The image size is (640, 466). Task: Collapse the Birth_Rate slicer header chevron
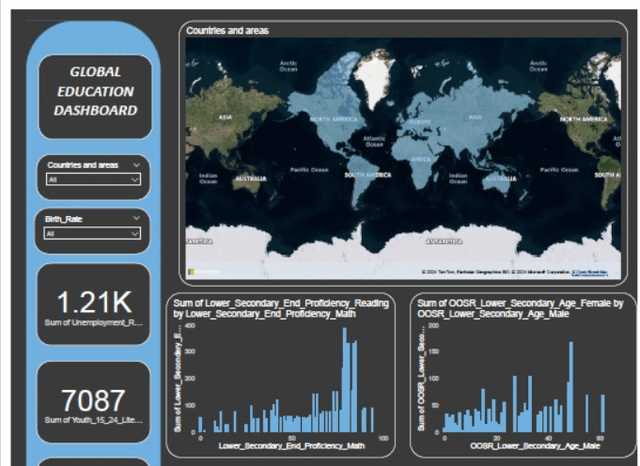tap(136, 218)
